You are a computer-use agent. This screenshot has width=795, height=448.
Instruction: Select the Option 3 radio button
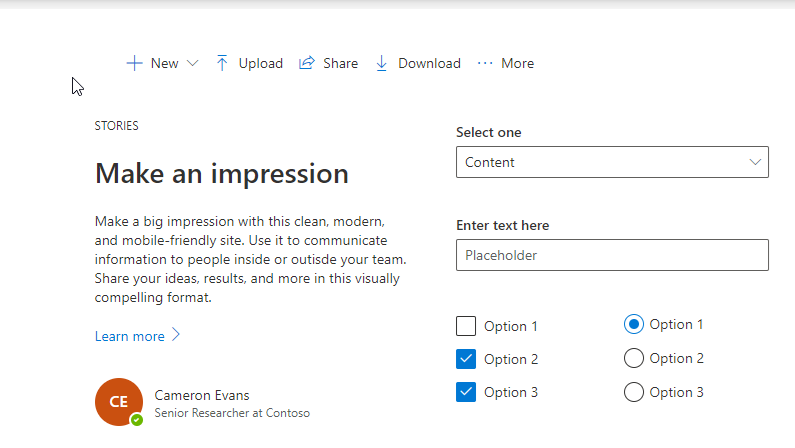coord(633,392)
